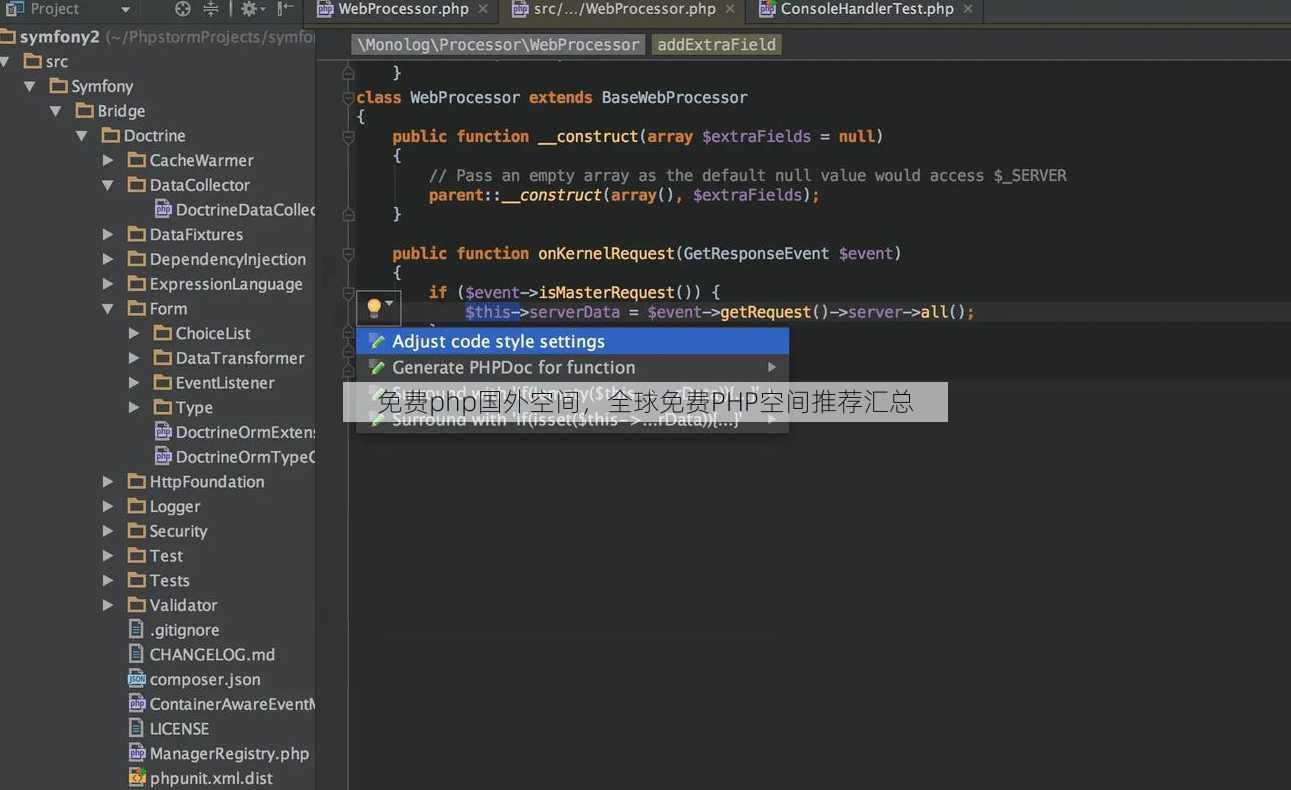Click the Project panel title
The width and height of the screenshot is (1291, 790).
tap(55, 9)
